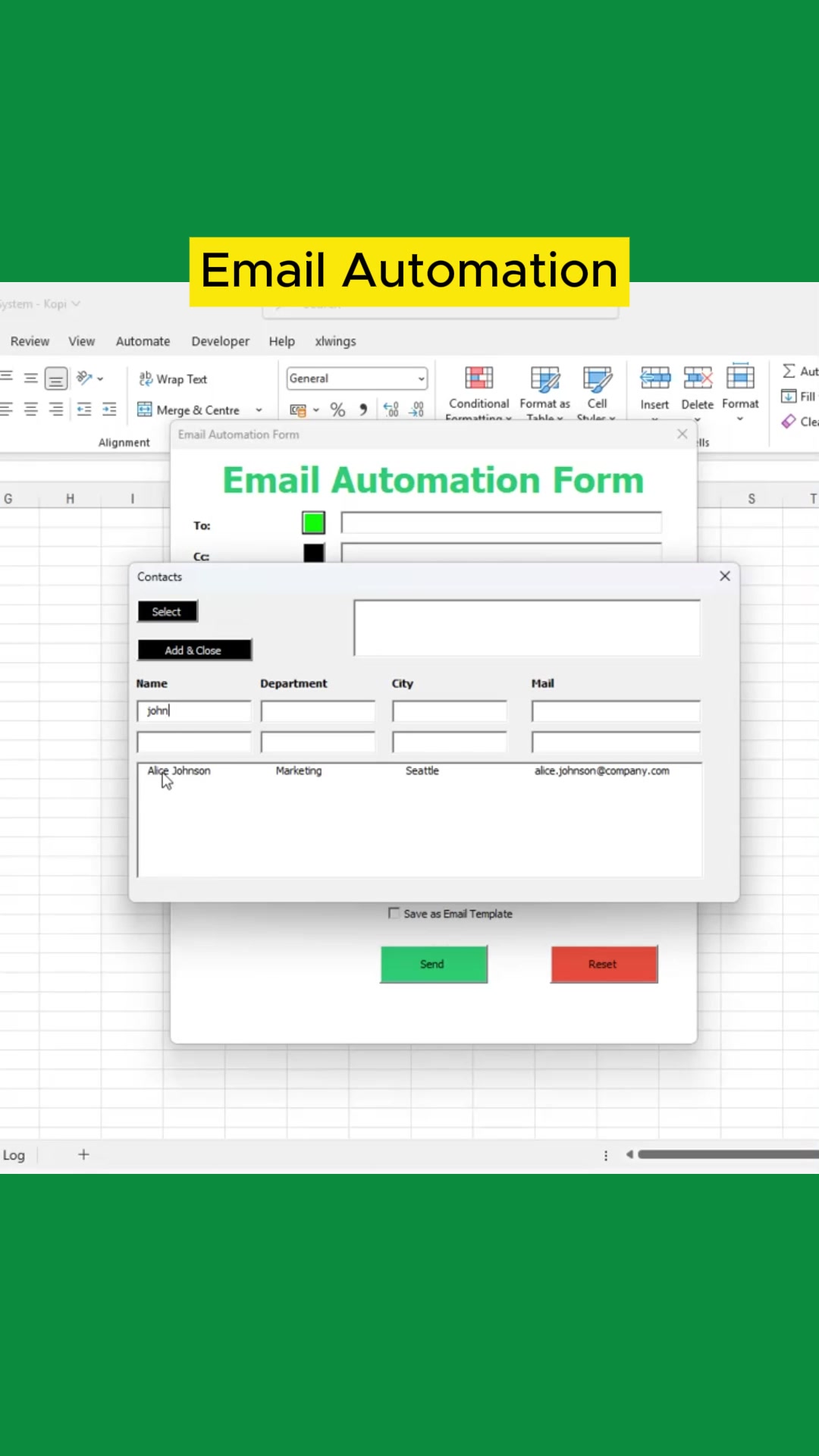
Task: Click the scroll left arrow
Action: click(x=629, y=1154)
